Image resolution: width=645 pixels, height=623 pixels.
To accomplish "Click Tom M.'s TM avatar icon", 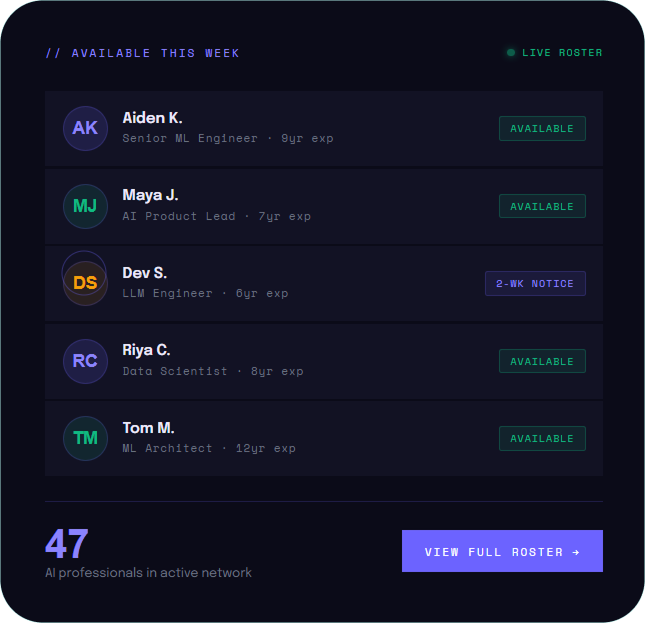I will 85,438.
